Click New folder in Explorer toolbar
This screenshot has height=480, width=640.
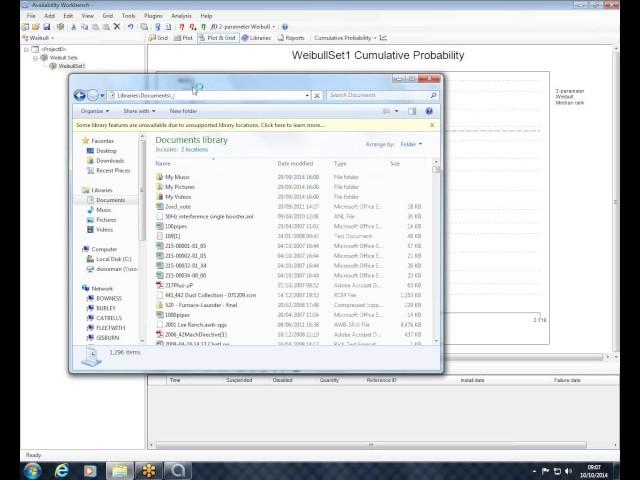[183, 111]
